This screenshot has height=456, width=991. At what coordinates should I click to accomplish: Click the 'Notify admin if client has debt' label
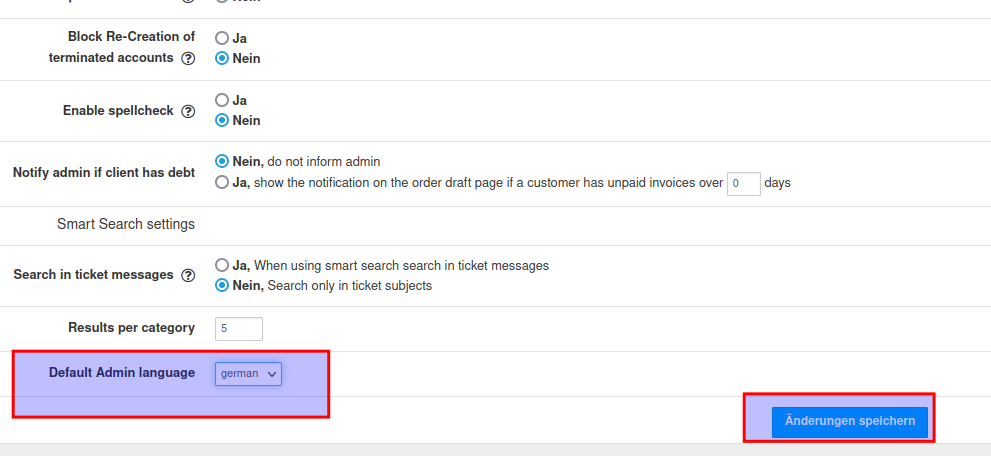pos(104,172)
